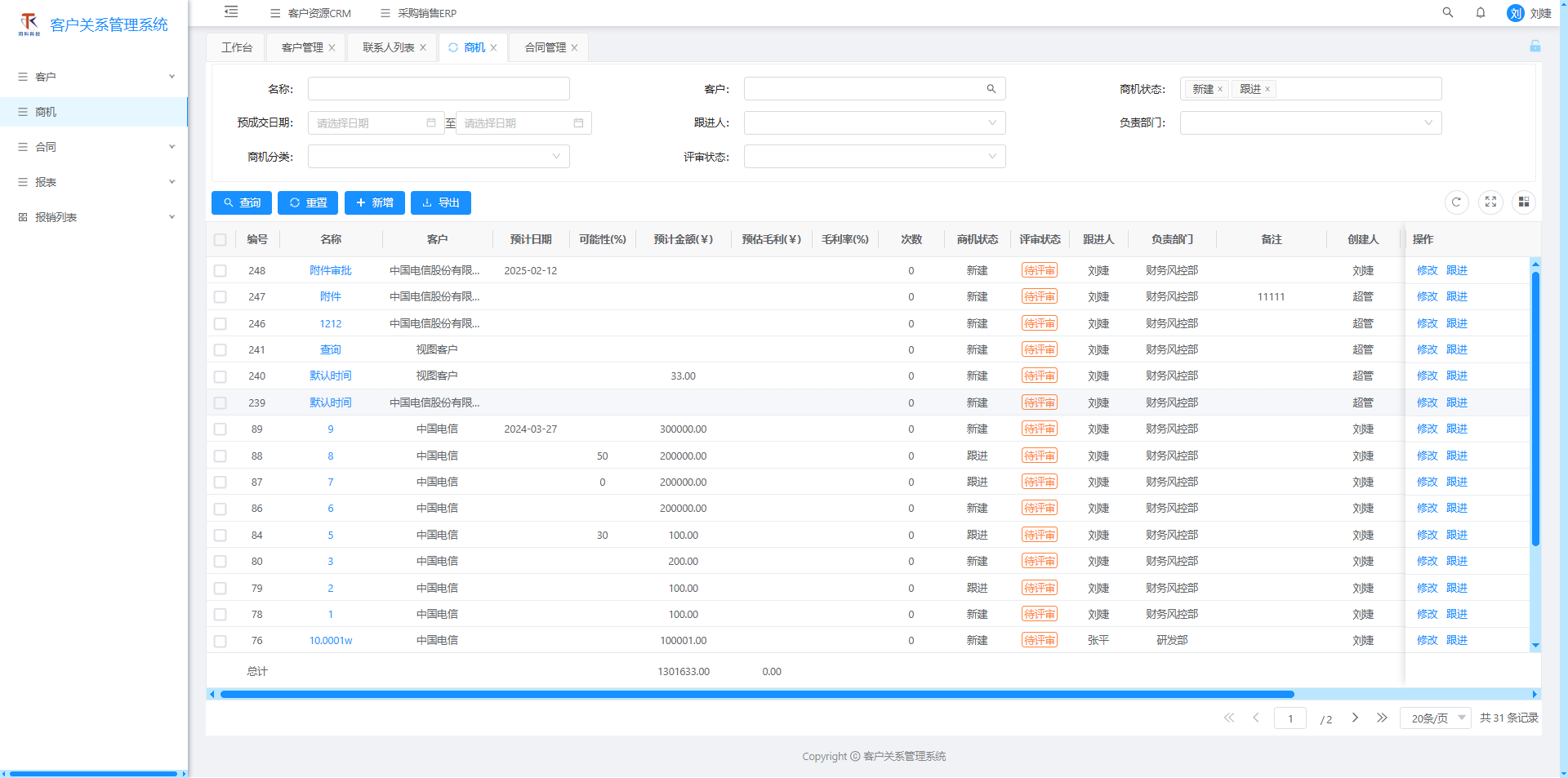1568x778 pixels.
Task: Click the lock icon below the top bar
Action: [1535, 47]
